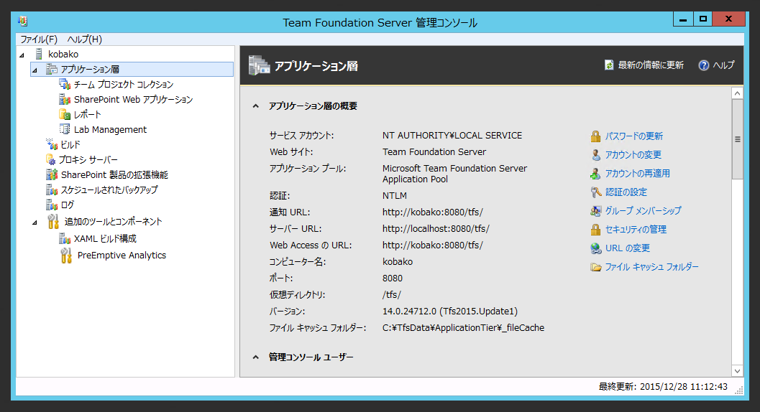Click the vertical scrollbar thumb
The image size is (760, 412).
(x=737, y=139)
